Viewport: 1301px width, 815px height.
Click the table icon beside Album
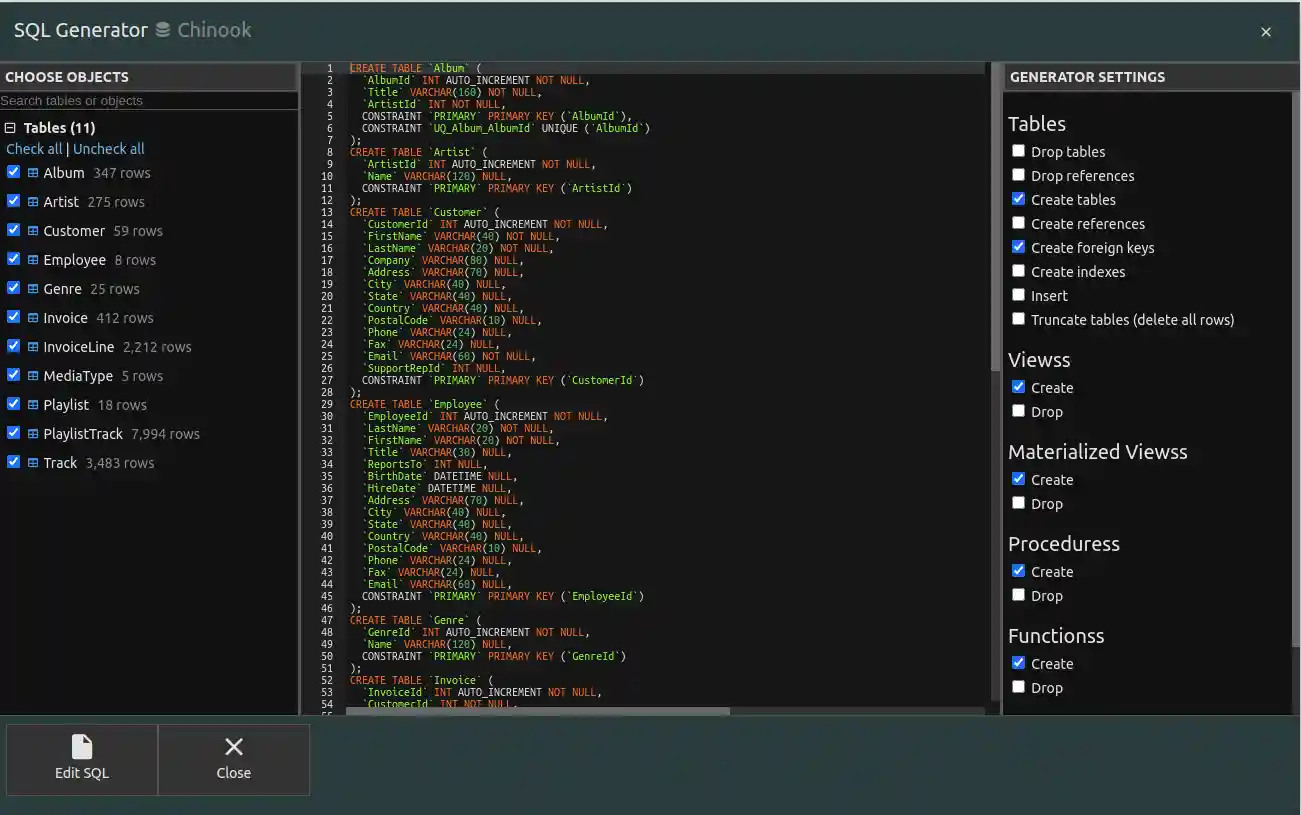(x=33, y=173)
